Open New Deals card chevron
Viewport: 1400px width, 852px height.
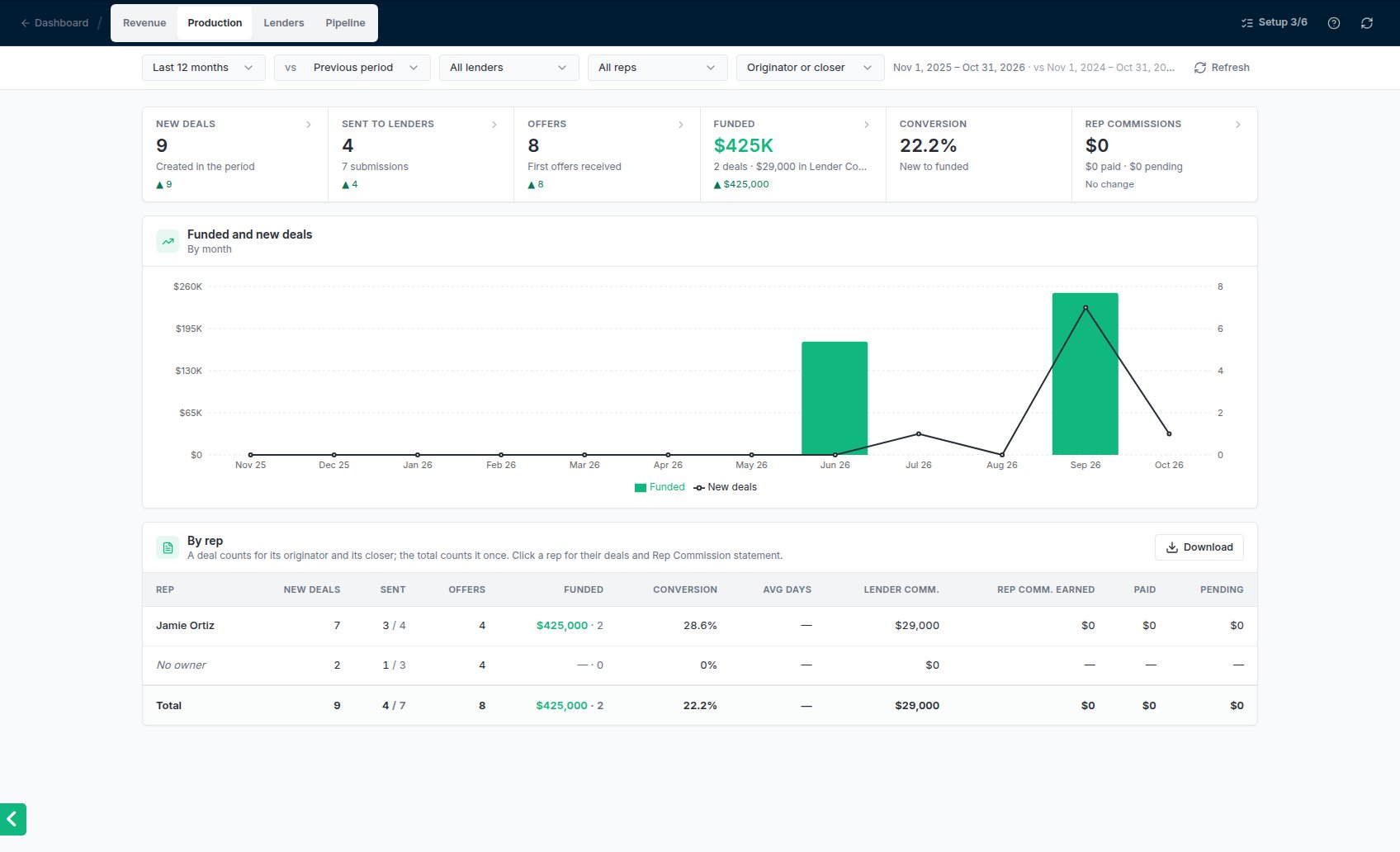coord(309,125)
